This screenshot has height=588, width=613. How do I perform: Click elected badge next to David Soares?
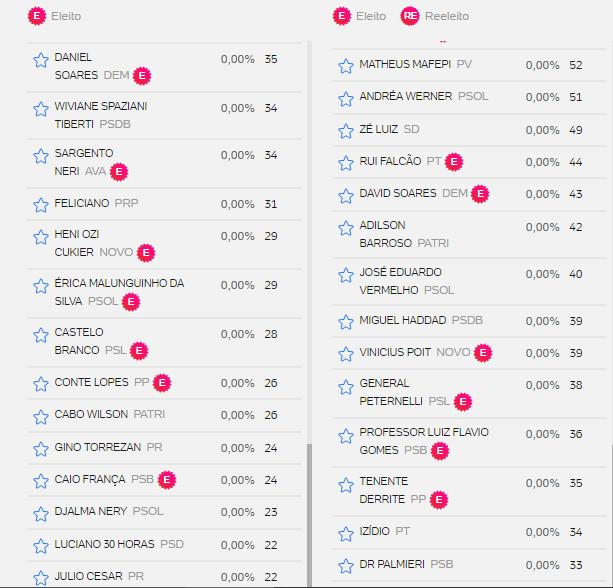point(480,194)
